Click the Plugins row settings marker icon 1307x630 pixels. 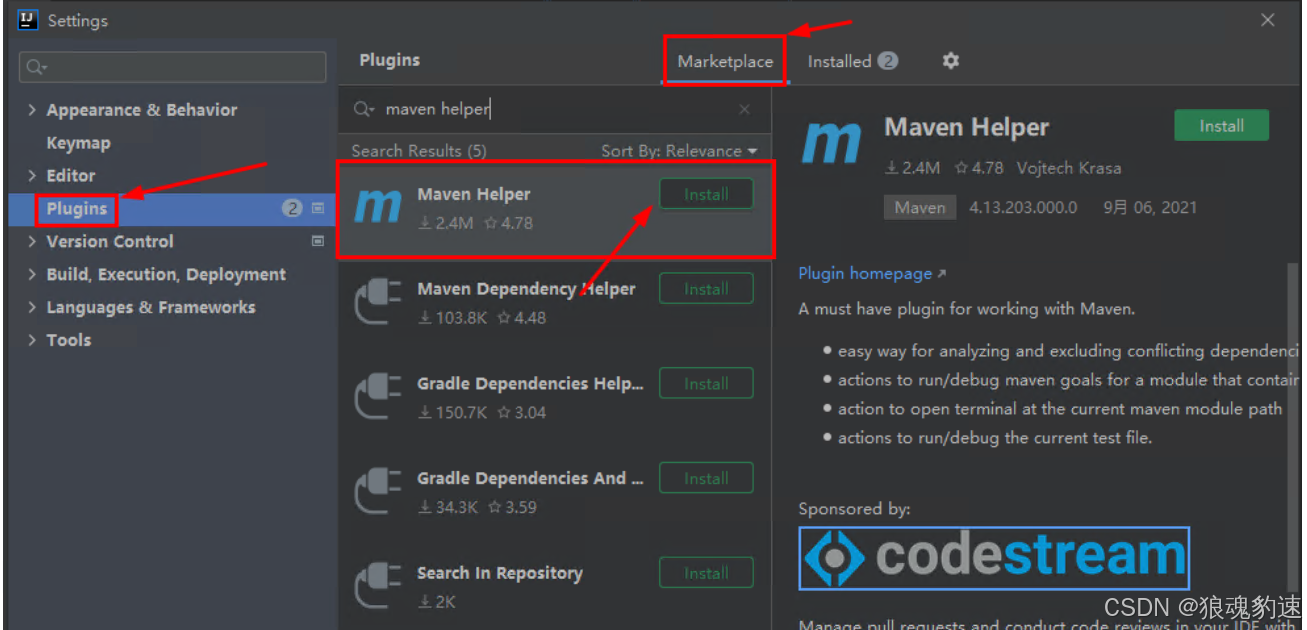pos(318,208)
